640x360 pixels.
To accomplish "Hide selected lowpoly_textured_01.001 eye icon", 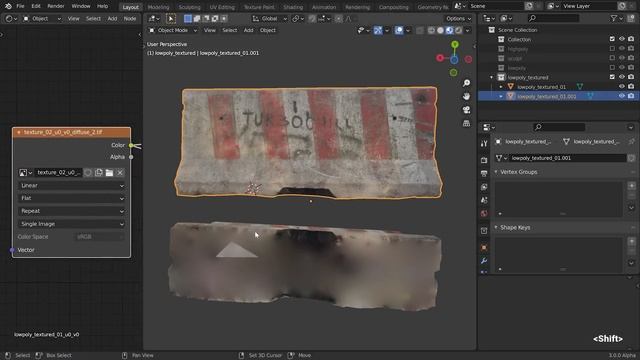I will point(622,96).
